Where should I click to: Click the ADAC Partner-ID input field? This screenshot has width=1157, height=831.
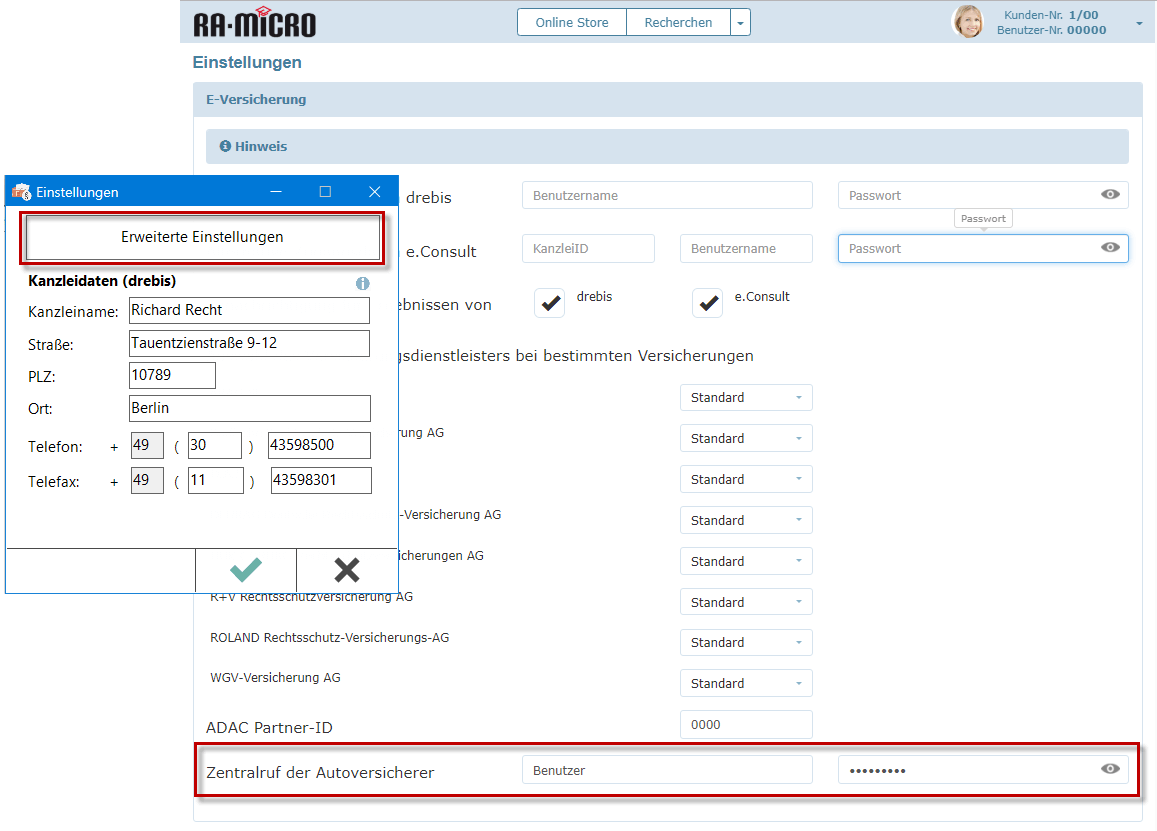pos(745,725)
